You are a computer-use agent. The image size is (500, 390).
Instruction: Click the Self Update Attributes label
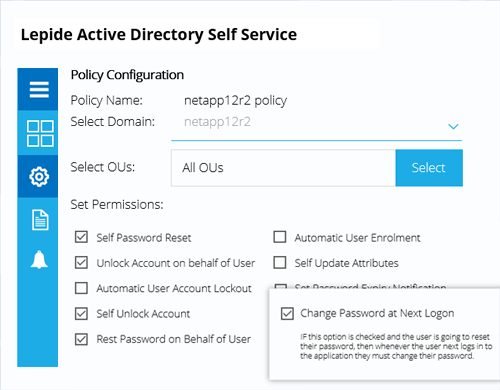[346, 263]
